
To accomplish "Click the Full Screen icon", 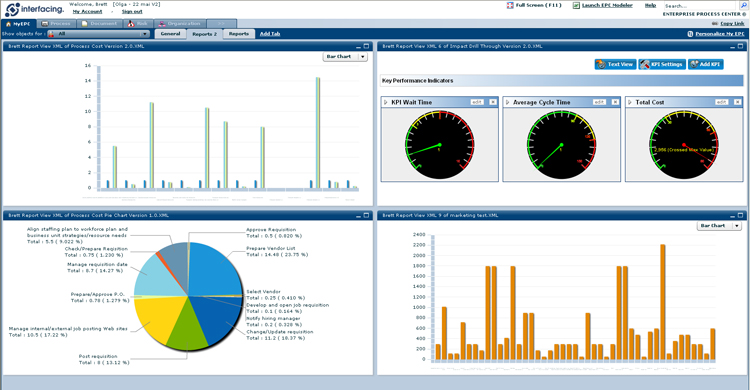I will pyautogui.click(x=510, y=5).
